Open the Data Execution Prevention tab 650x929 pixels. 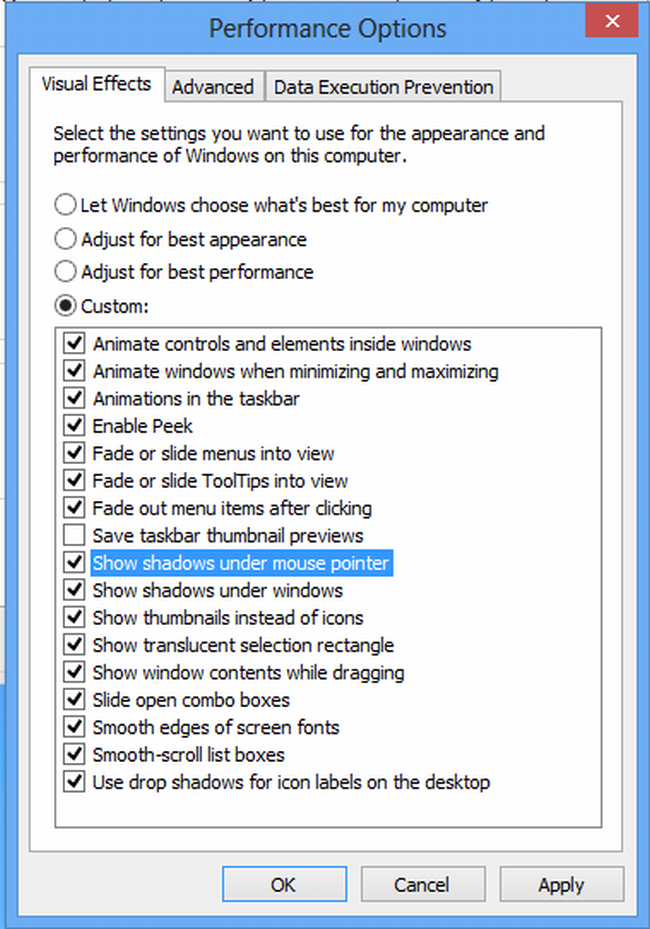(x=383, y=87)
